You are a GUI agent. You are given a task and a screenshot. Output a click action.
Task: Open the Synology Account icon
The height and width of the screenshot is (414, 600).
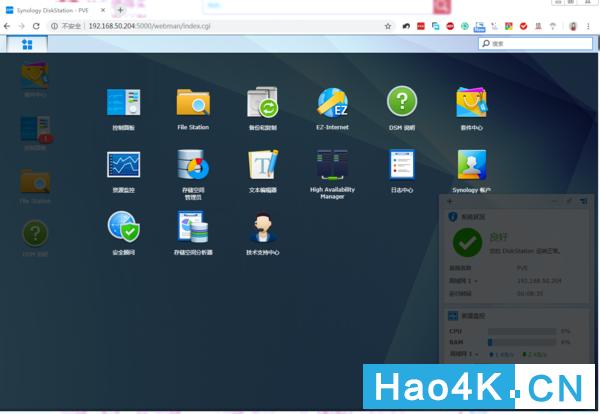(471, 165)
